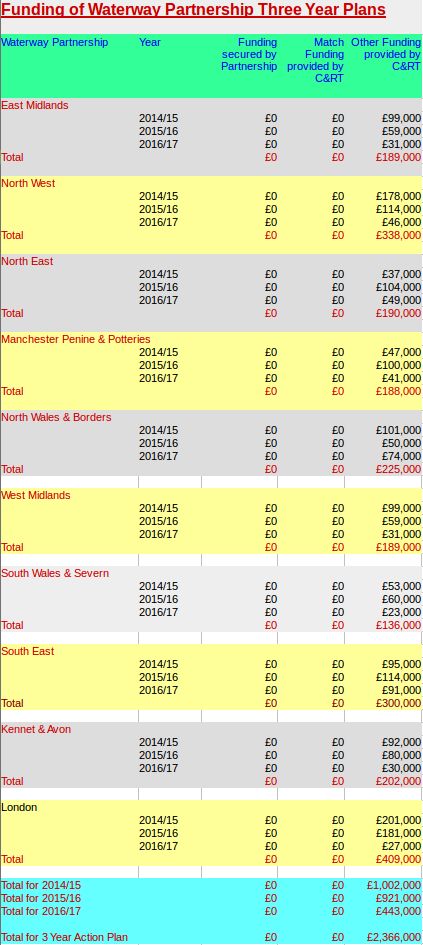Select the Waterway Partnership column header
This screenshot has width=423, height=945.
(x=55, y=42)
